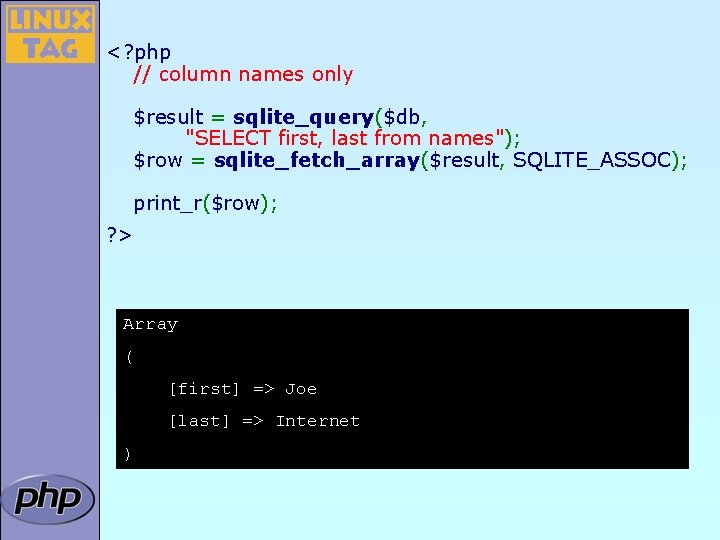The image size is (720, 540).
Task: Click the LinuxTag logo
Action: pos(50,34)
